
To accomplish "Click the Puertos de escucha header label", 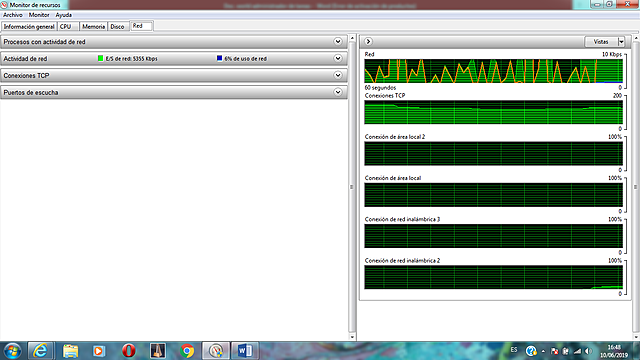I will (31, 93).
